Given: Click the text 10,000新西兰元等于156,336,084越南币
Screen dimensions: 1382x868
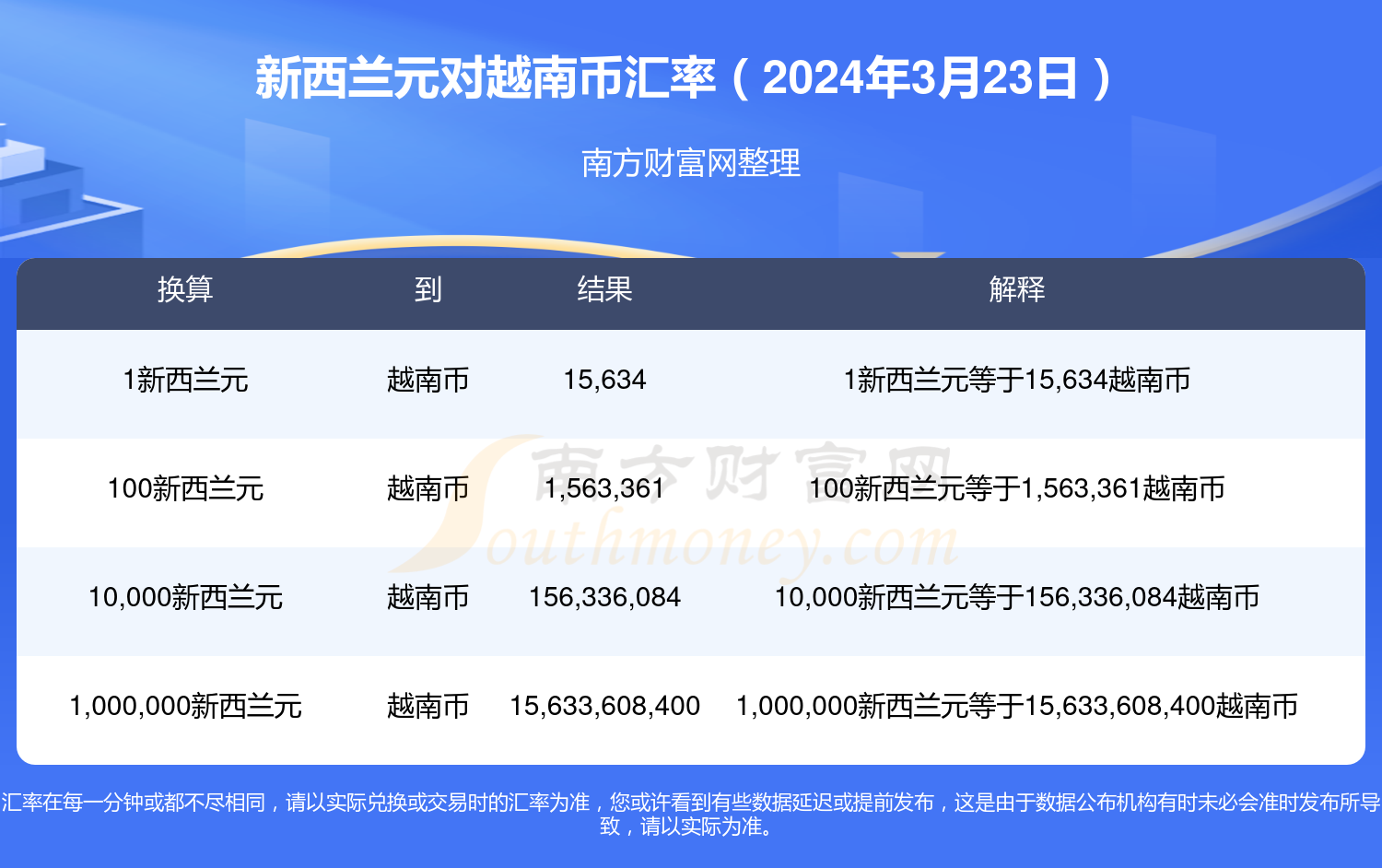Looking at the screenshot, I should [1017, 597].
